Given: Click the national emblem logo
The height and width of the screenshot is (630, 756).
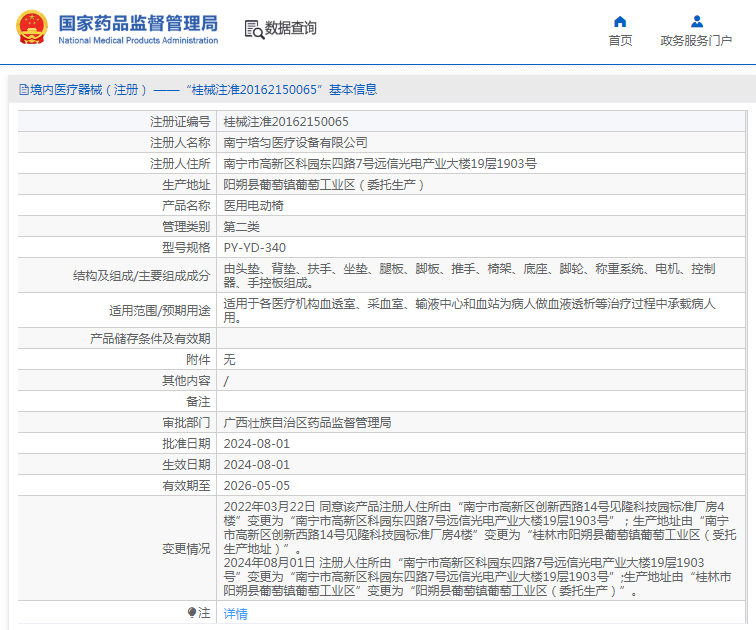Looking at the screenshot, I should click(32, 28).
